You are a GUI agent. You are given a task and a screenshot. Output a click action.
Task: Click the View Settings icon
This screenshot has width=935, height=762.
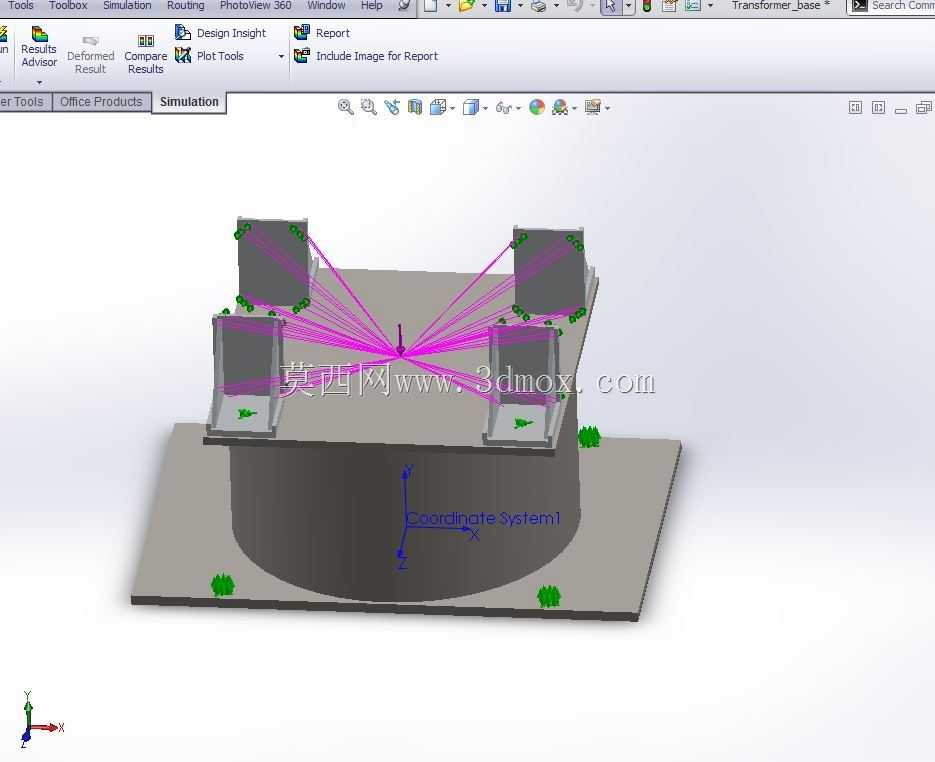[x=593, y=107]
